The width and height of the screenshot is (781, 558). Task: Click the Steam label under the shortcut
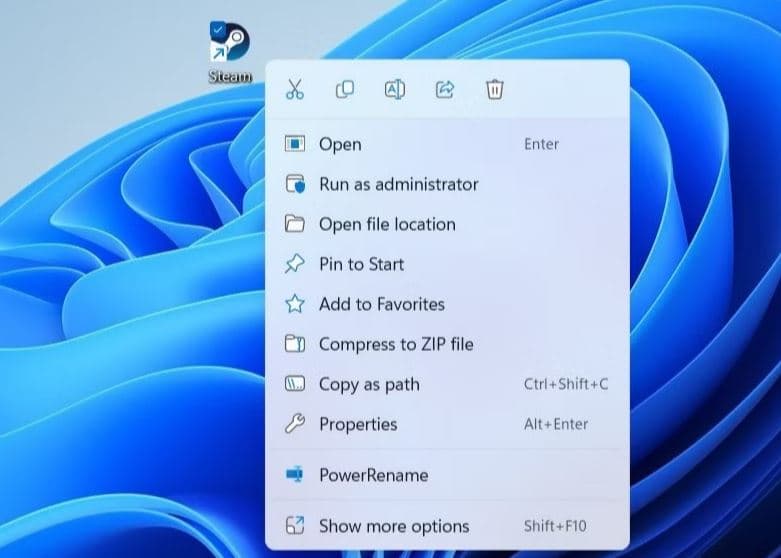(x=230, y=76)
